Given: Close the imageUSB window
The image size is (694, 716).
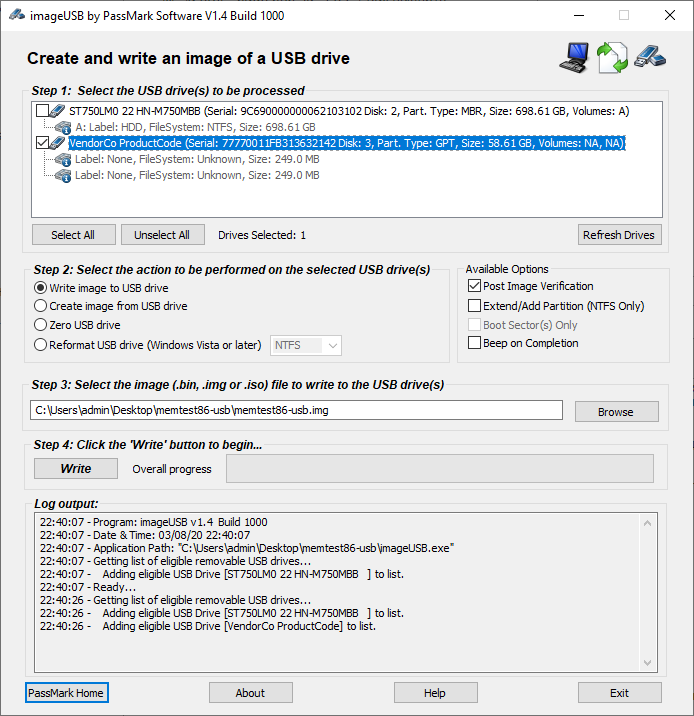Looking at the screenshot, I should pyautogui.click(x=670, y=15).
